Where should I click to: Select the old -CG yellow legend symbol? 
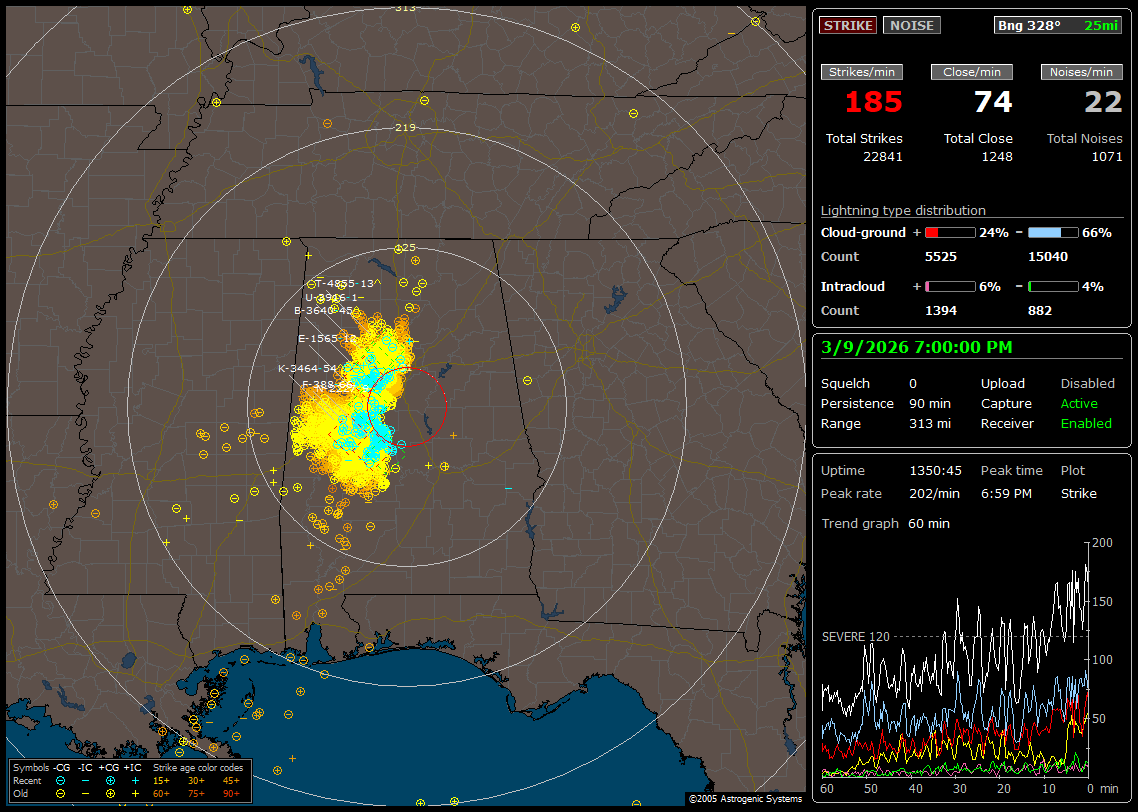click(61, 793)
